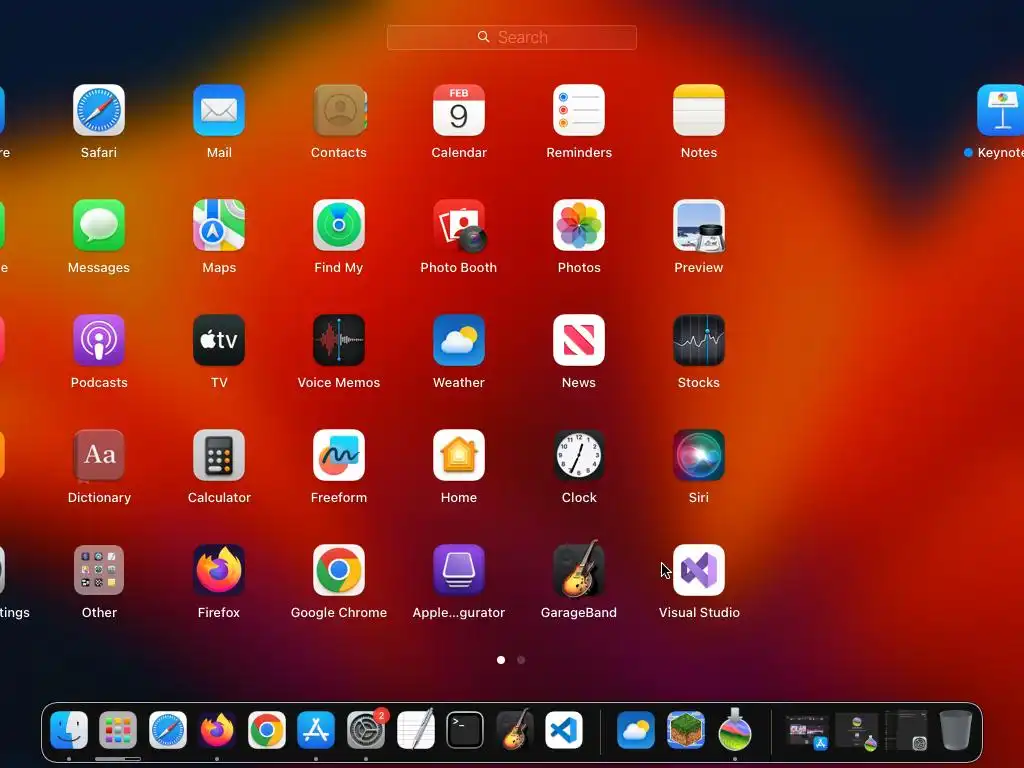1024x768 pixels.
Task: Select the first Launchpad page dot
Action: coord(501,660)
